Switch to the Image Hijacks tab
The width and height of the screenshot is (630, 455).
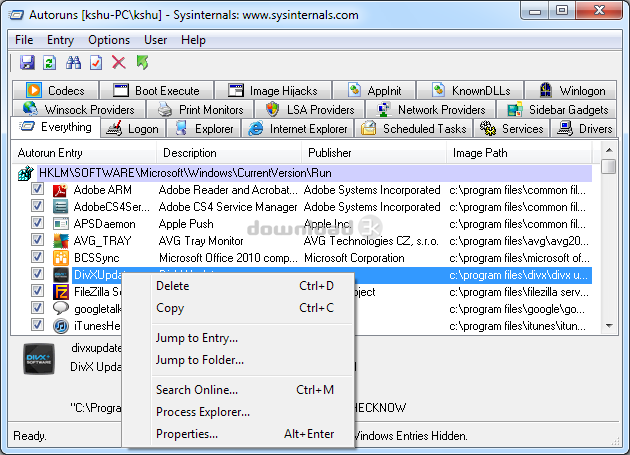(273, 90)
